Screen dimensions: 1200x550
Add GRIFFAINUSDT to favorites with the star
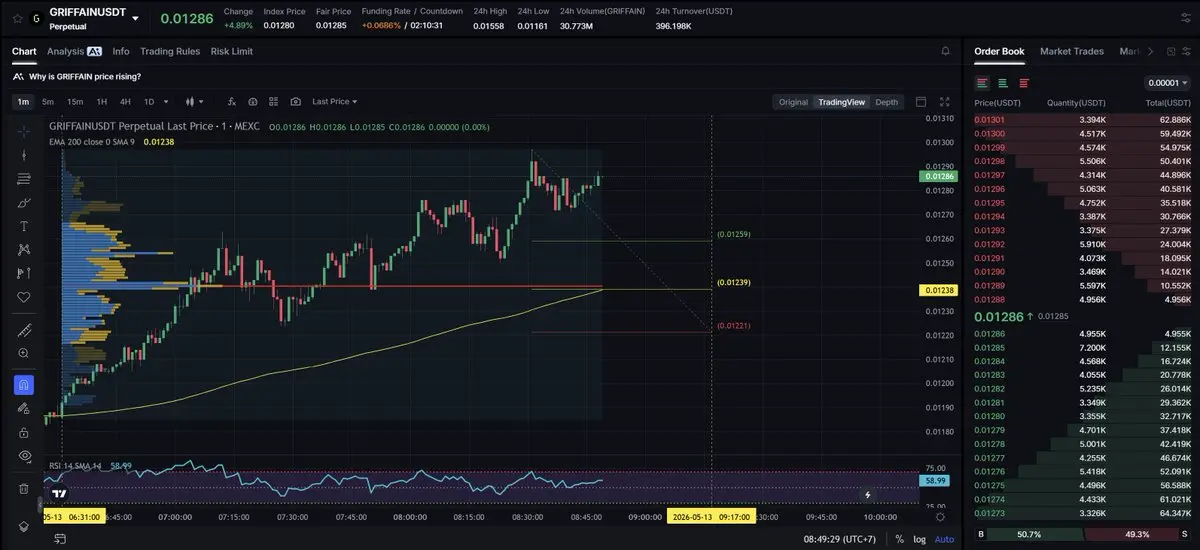point(17,18)
